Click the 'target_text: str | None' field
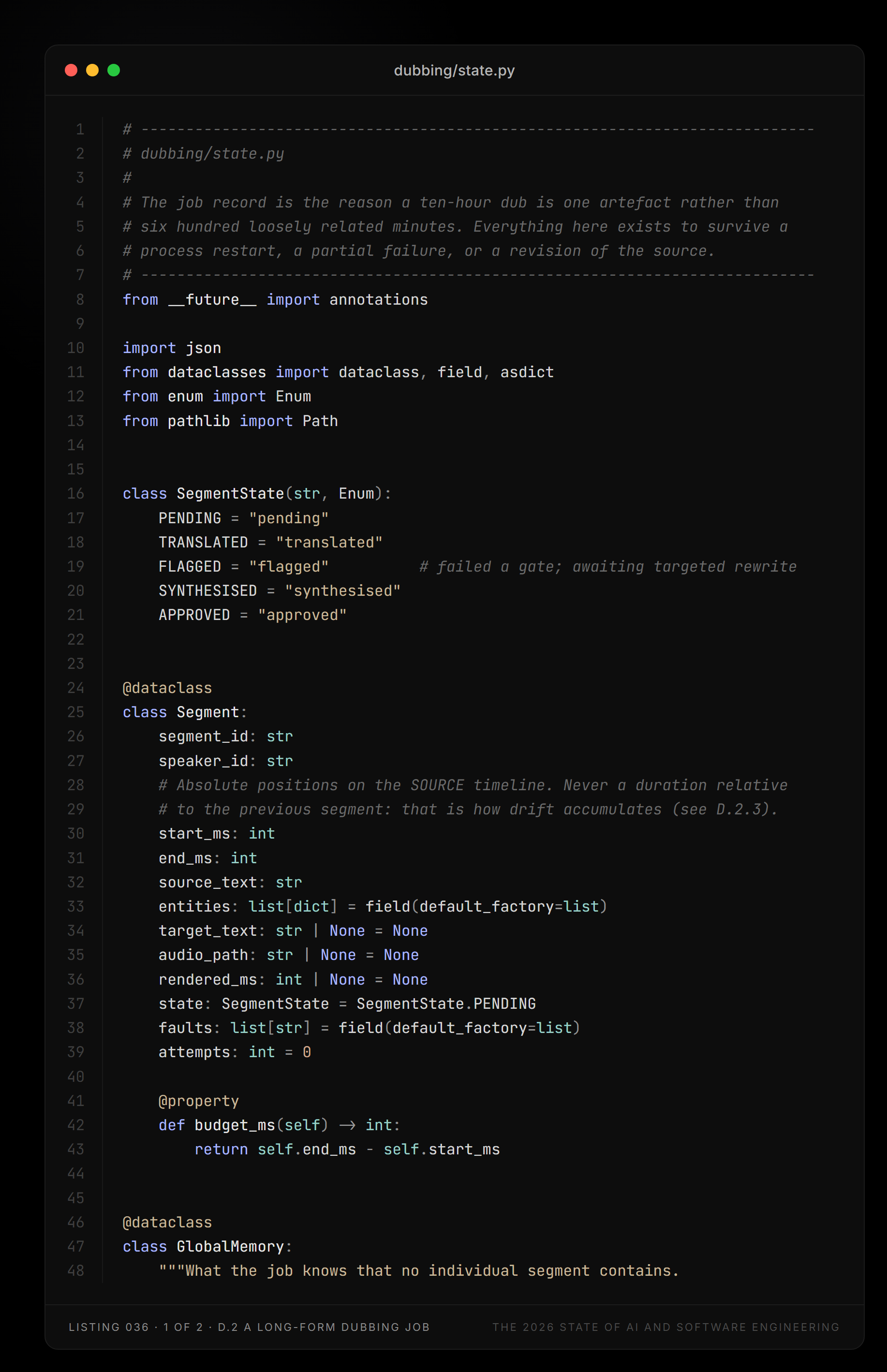Screen dimensions: 887x1372 click(x=293, y=931)
